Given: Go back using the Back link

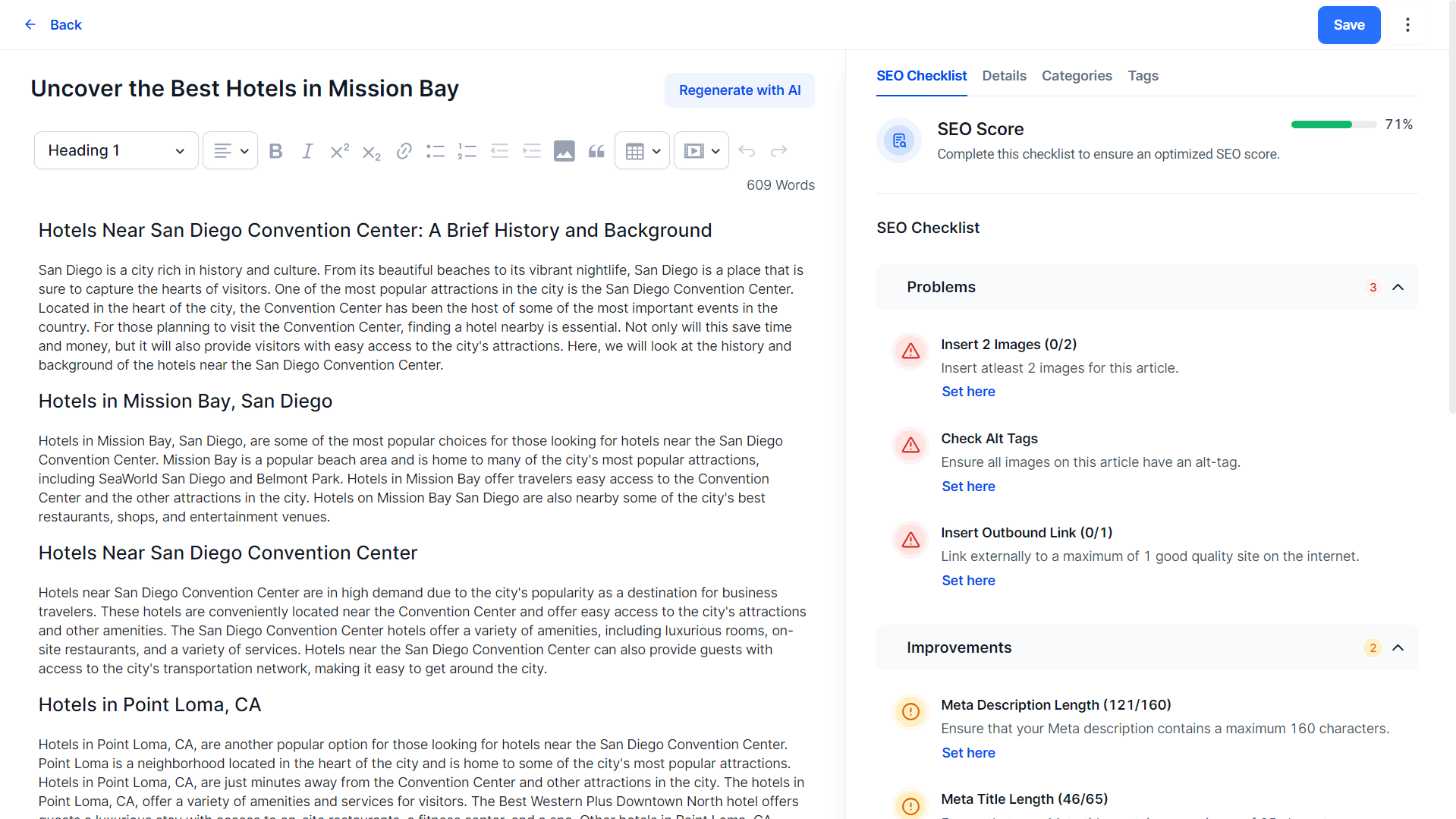Looking at the screenshot, I should pyautogui.click(x=66, y=25).
